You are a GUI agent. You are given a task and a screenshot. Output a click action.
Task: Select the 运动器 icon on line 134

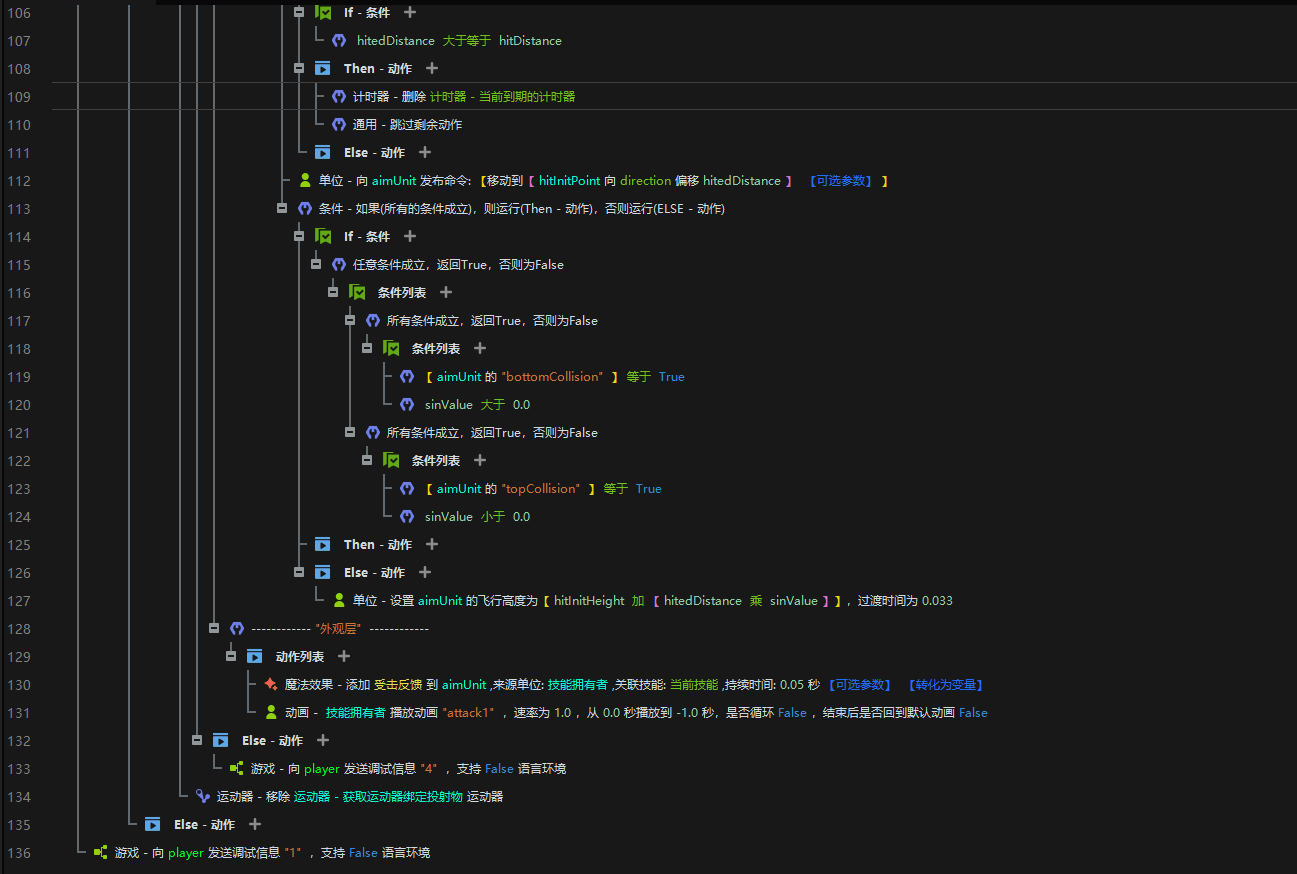[x=203, y=797]
